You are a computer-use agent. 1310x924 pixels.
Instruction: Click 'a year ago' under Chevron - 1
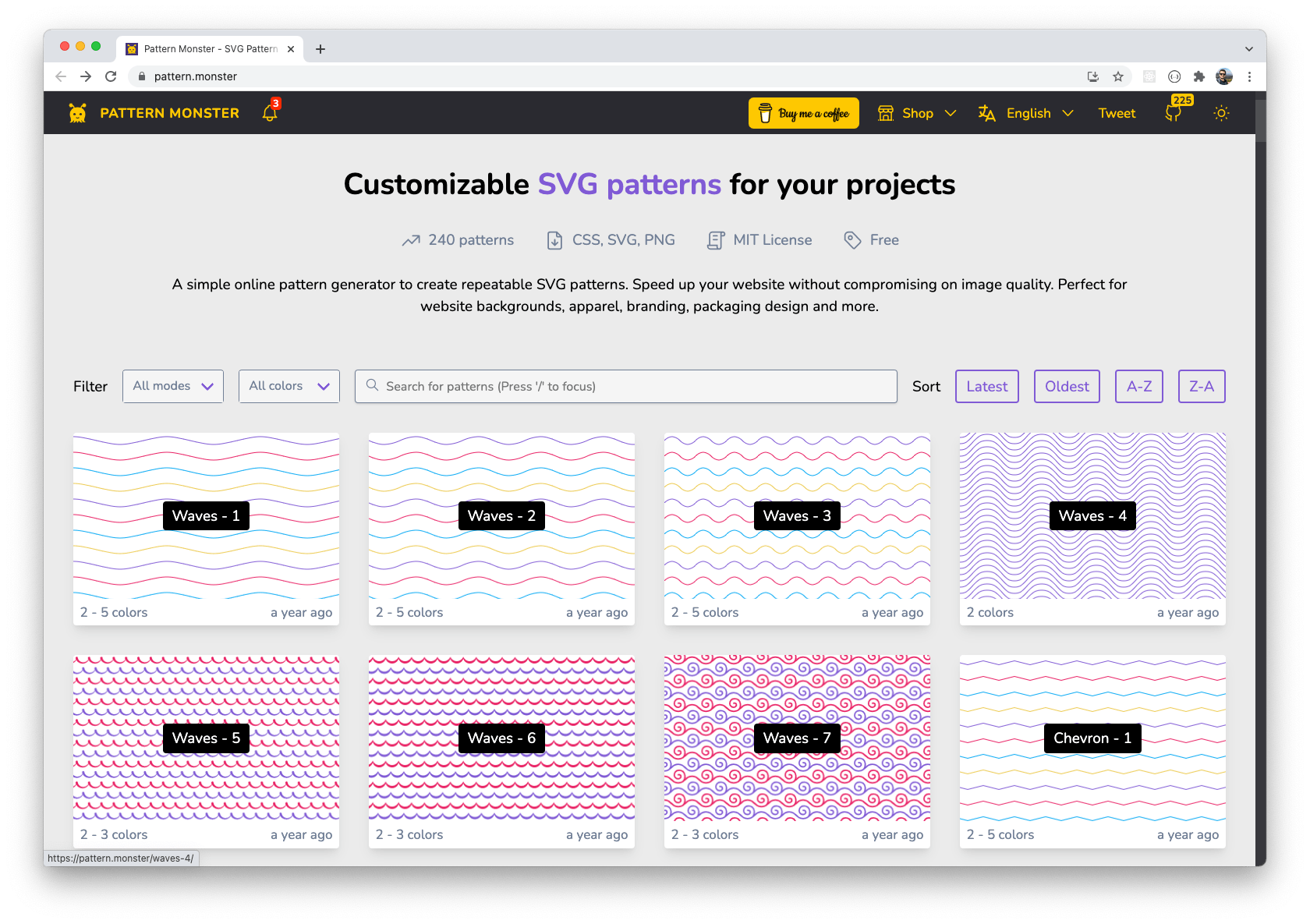(x=1188, y=834)
